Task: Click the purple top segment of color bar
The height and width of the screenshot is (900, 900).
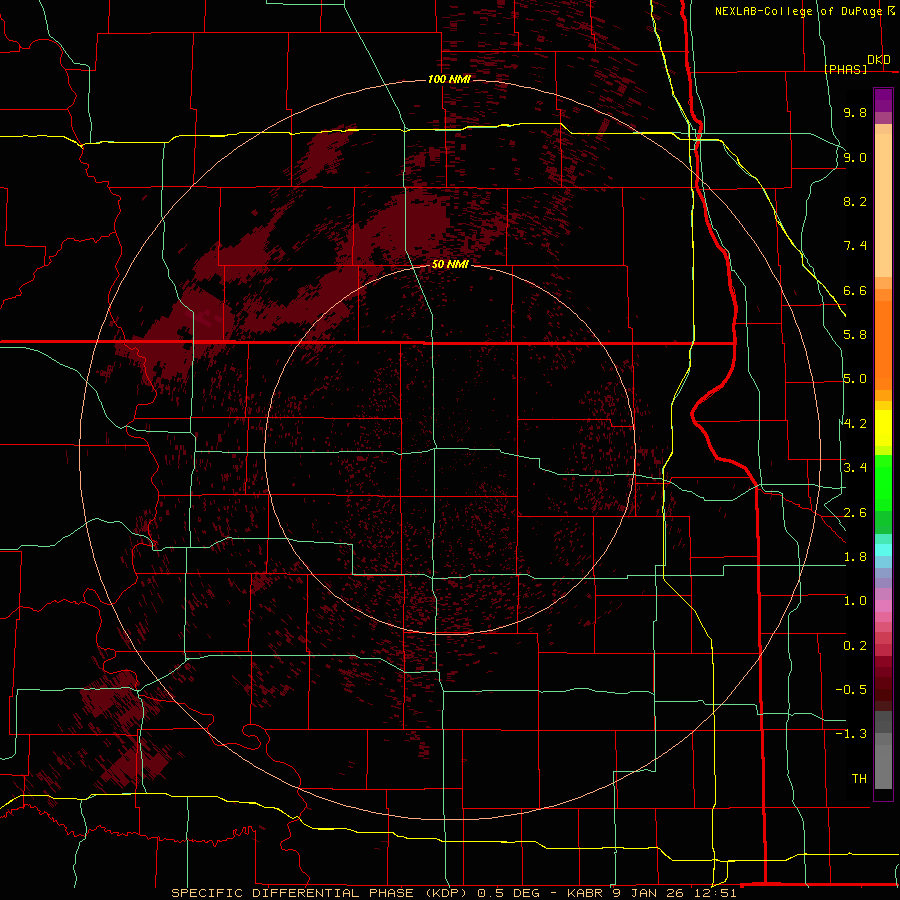Action: click(x=883, y=100)
